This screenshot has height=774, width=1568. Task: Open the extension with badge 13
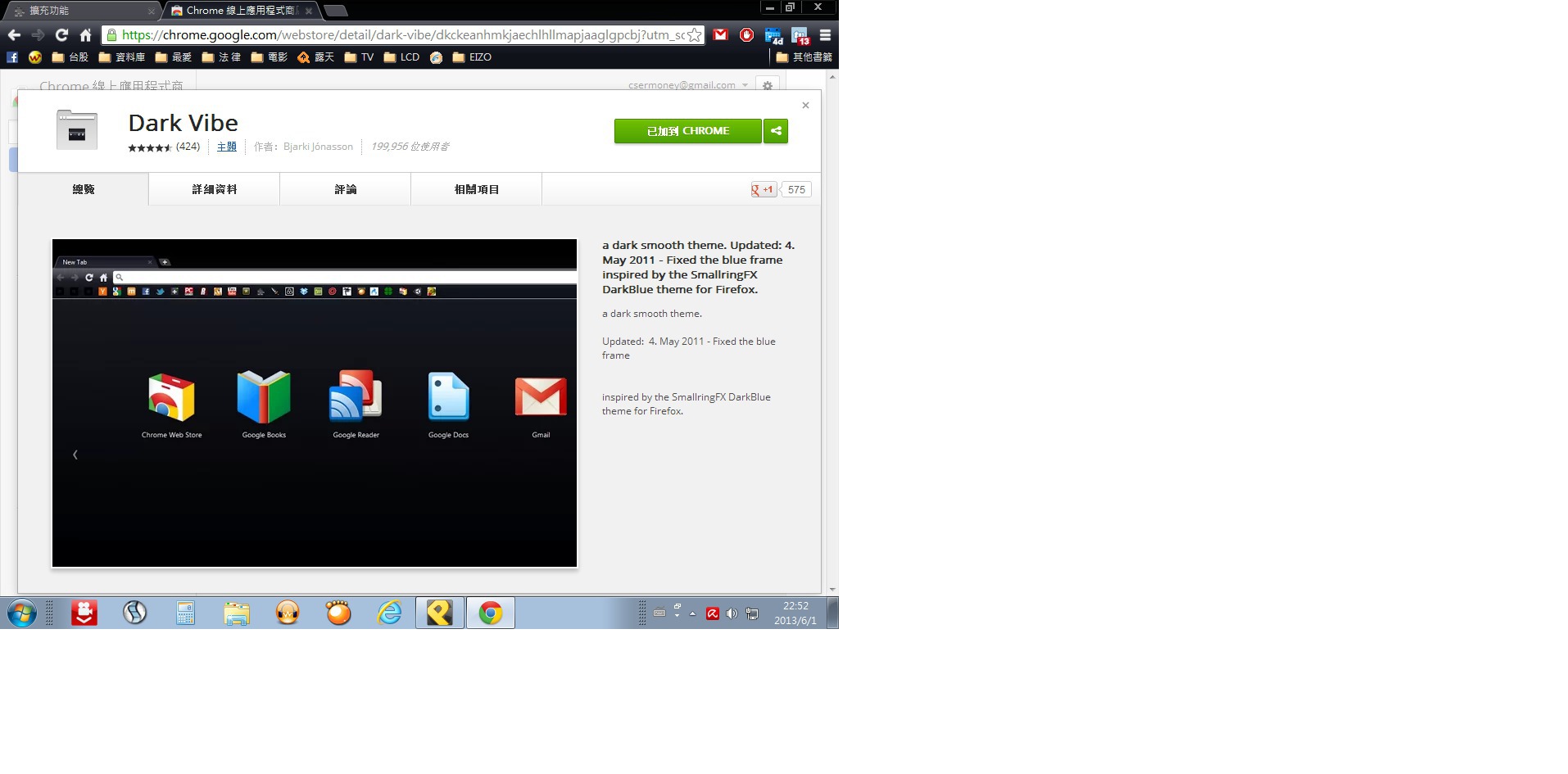800,35
